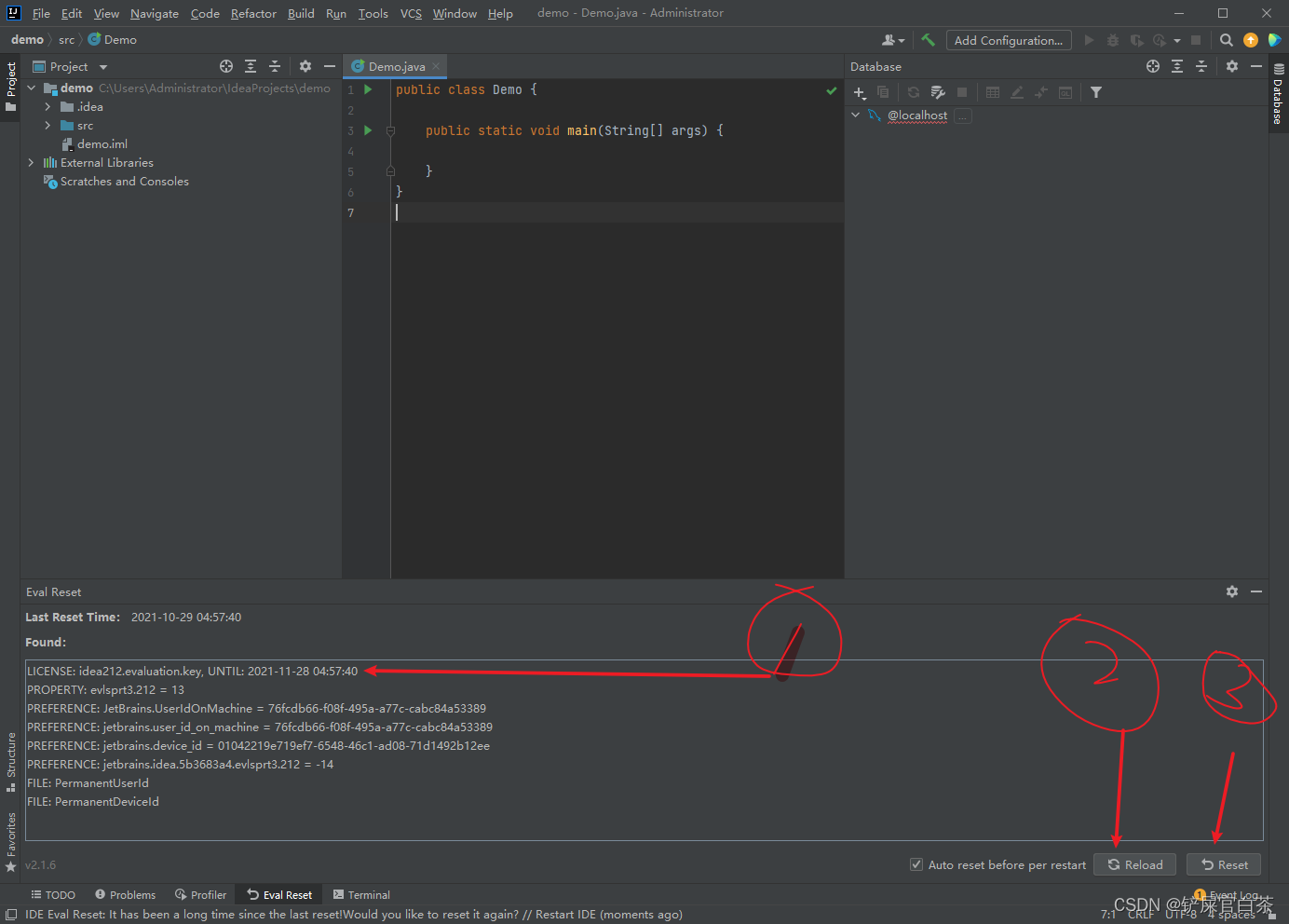
Task: Expand all in the Project panel
Action: [251, 66]
